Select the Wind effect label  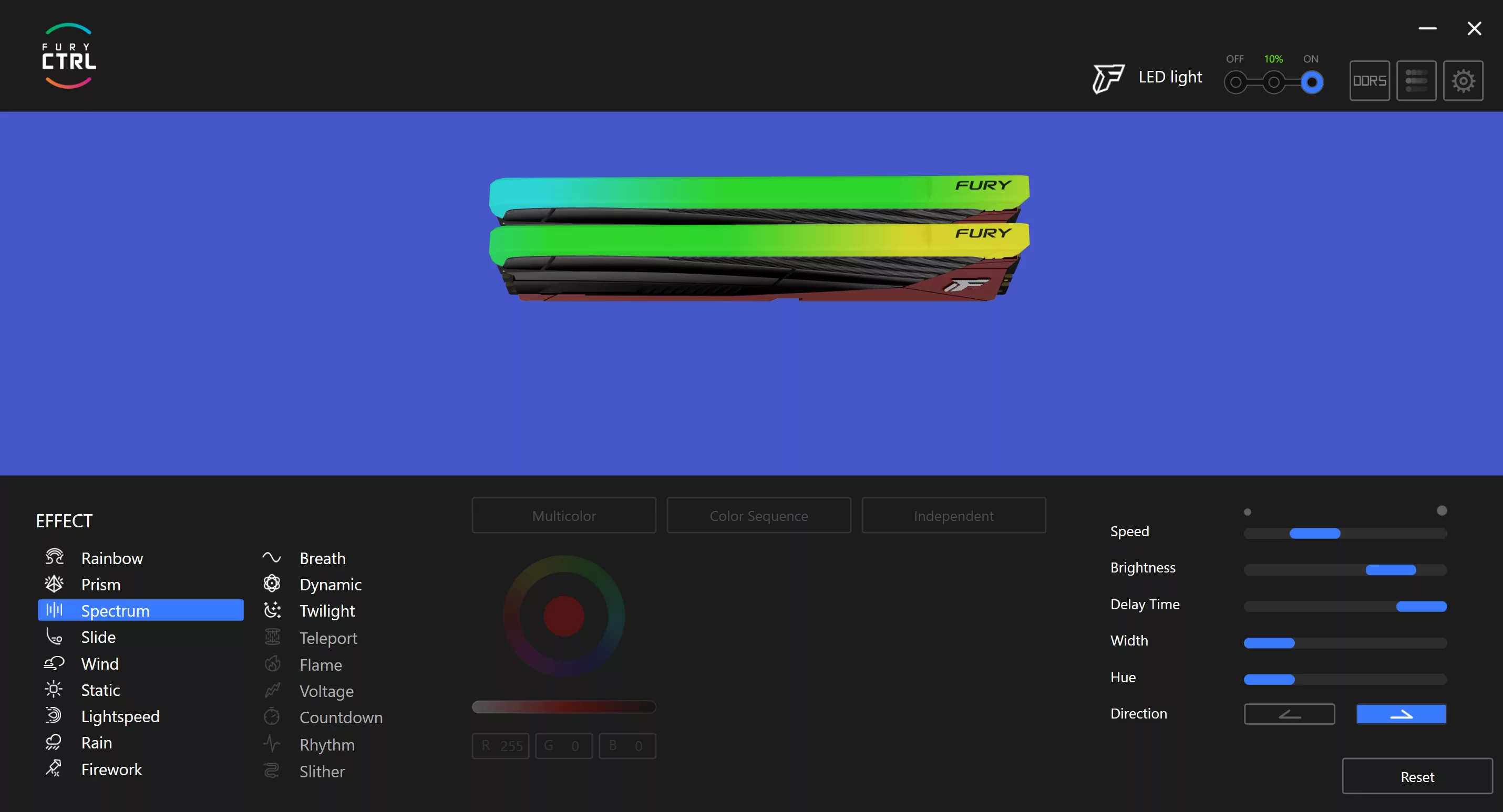pyautogui.click(x=100, y=664)
